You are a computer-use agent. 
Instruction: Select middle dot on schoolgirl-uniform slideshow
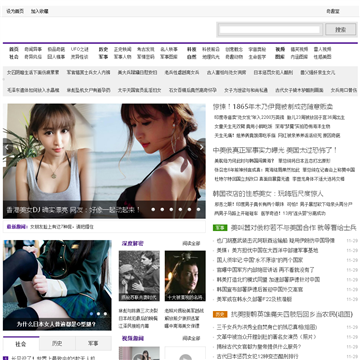(x=98, y=314)
